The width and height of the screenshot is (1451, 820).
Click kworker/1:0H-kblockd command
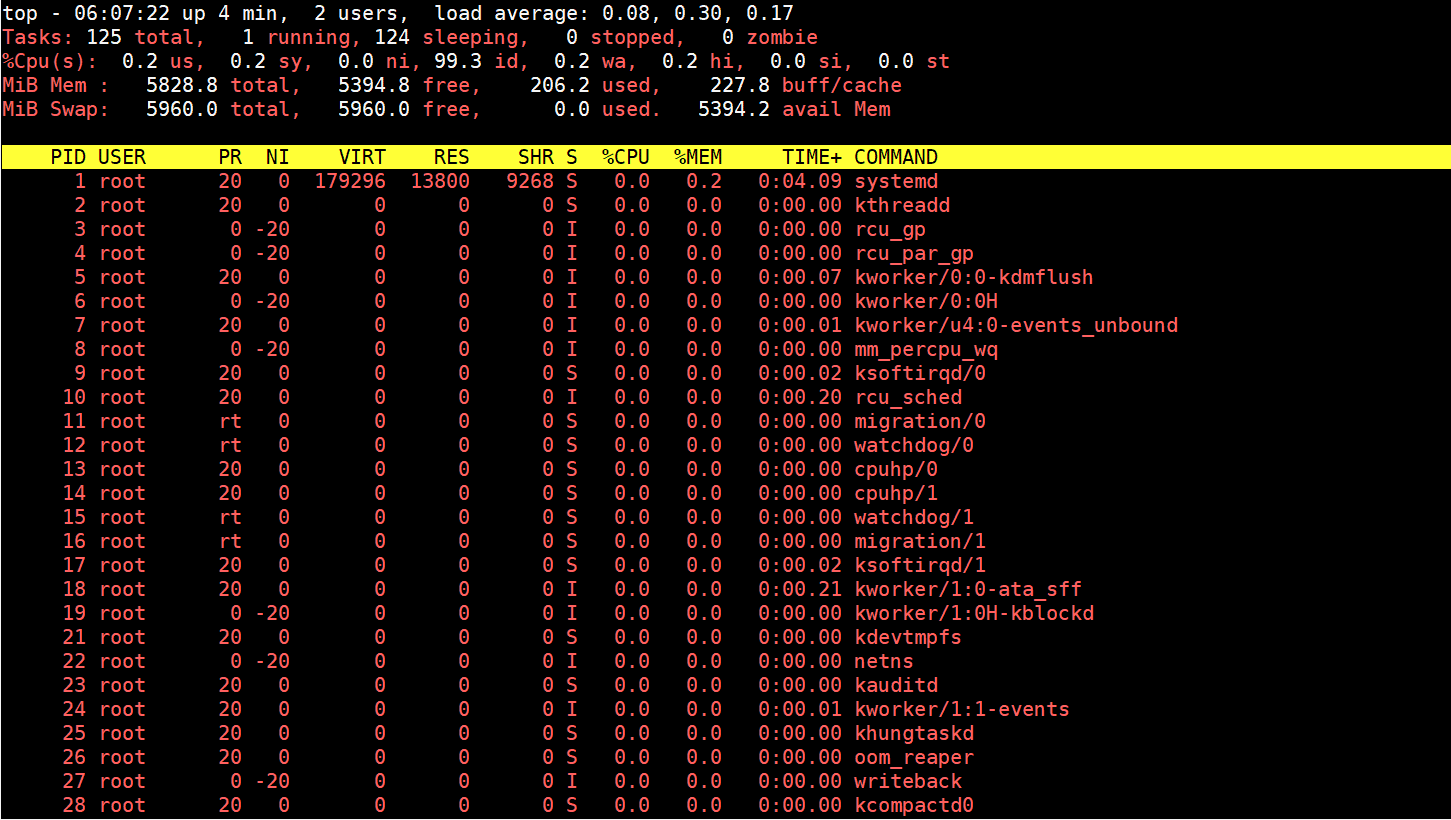[974, 613]
